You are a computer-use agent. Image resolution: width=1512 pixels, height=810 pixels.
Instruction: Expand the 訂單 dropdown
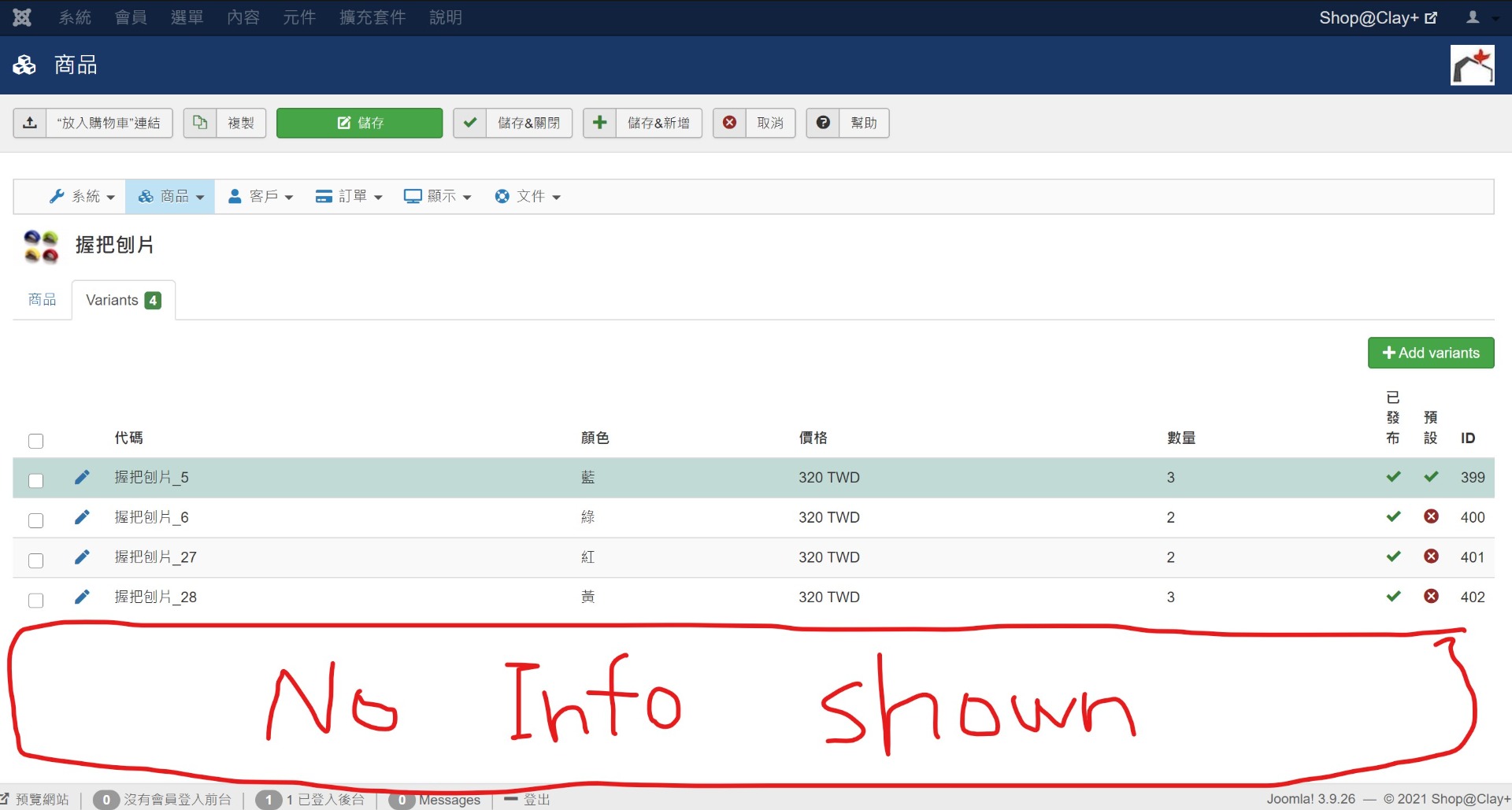coord(349,197)
